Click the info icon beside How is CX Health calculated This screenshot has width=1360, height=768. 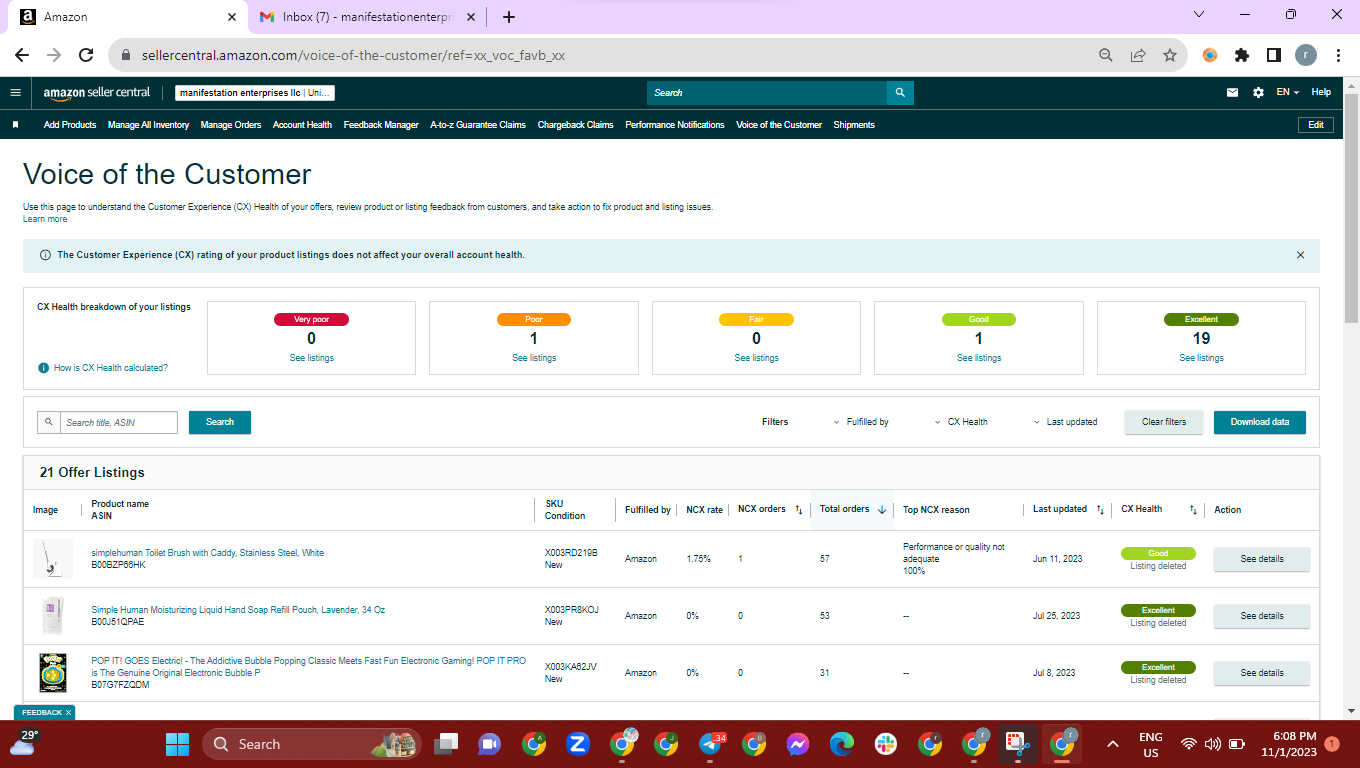43,368
